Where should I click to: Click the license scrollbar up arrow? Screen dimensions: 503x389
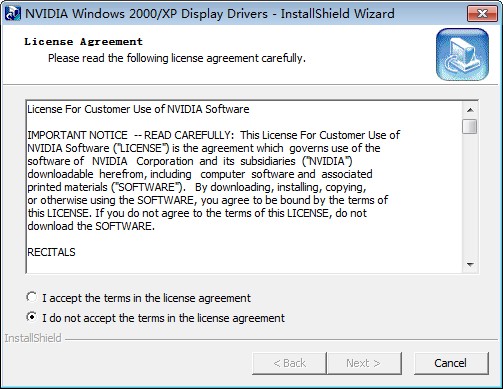pyautogui.click(x=470, y=110)
